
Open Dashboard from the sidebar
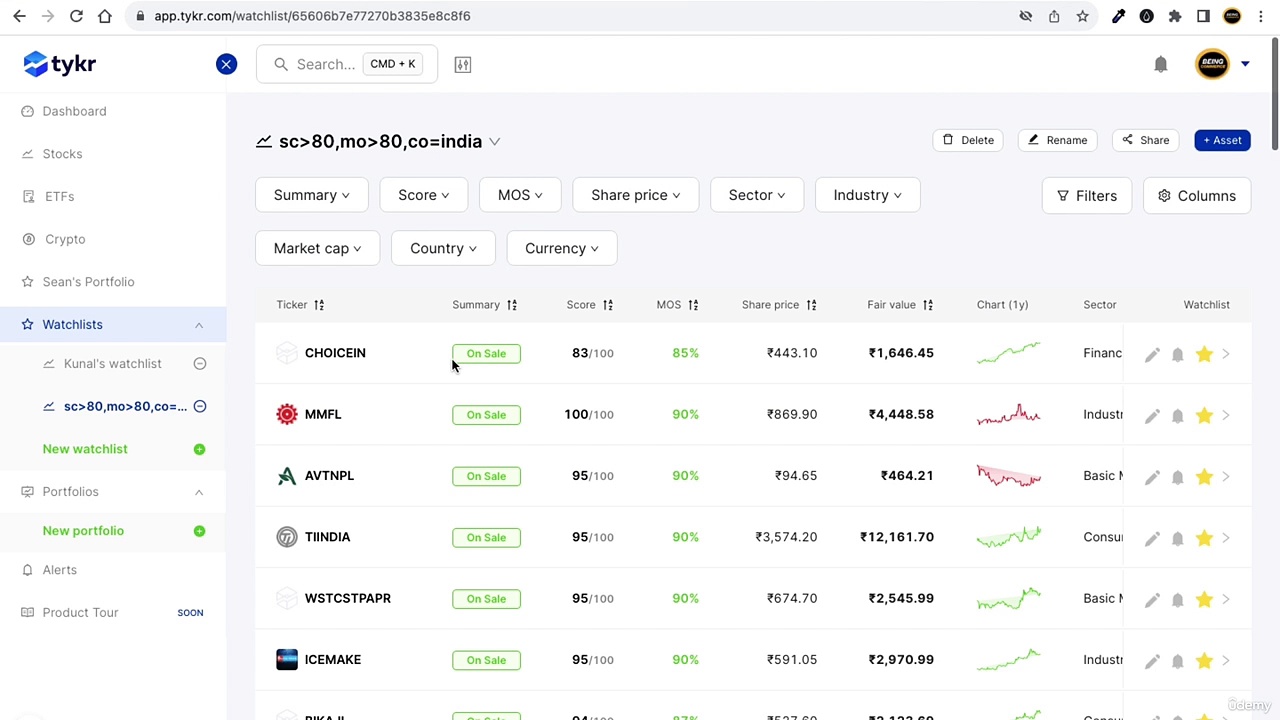[74, 111]
